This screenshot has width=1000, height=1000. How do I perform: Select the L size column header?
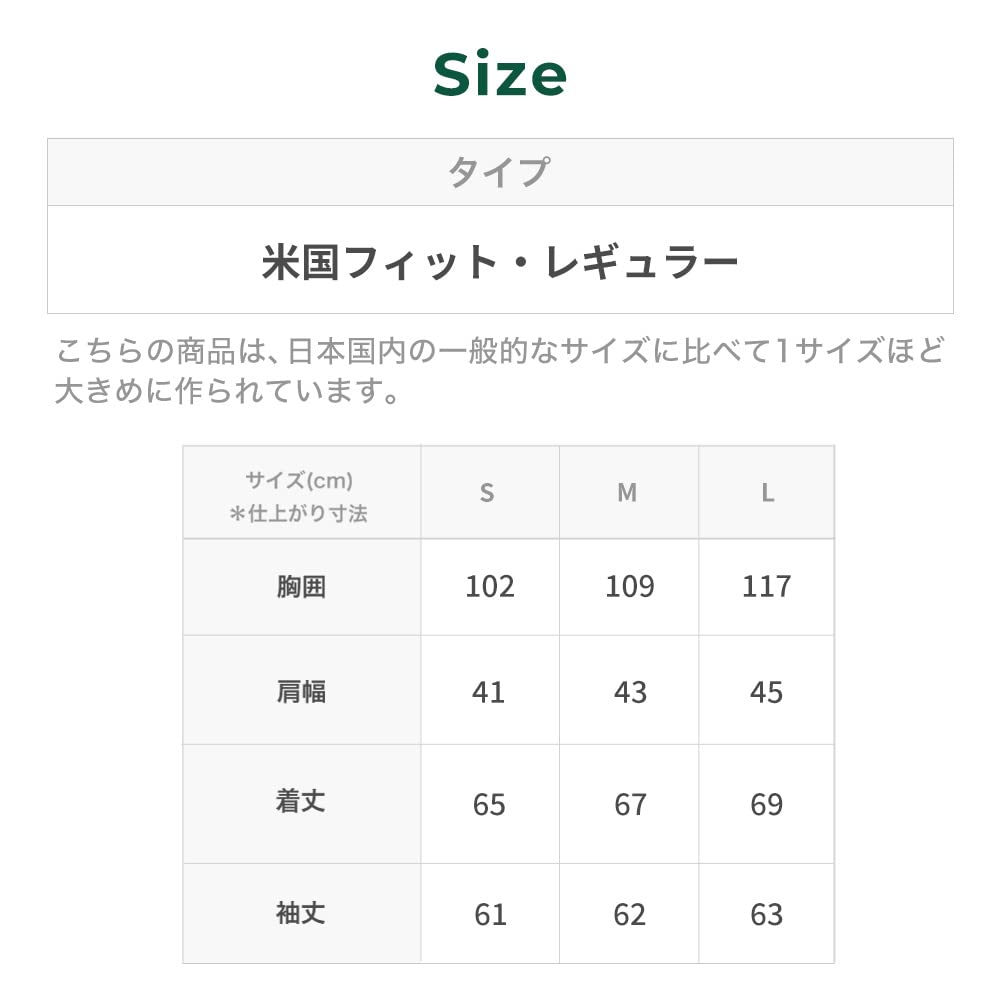click(x=767, y=493)
